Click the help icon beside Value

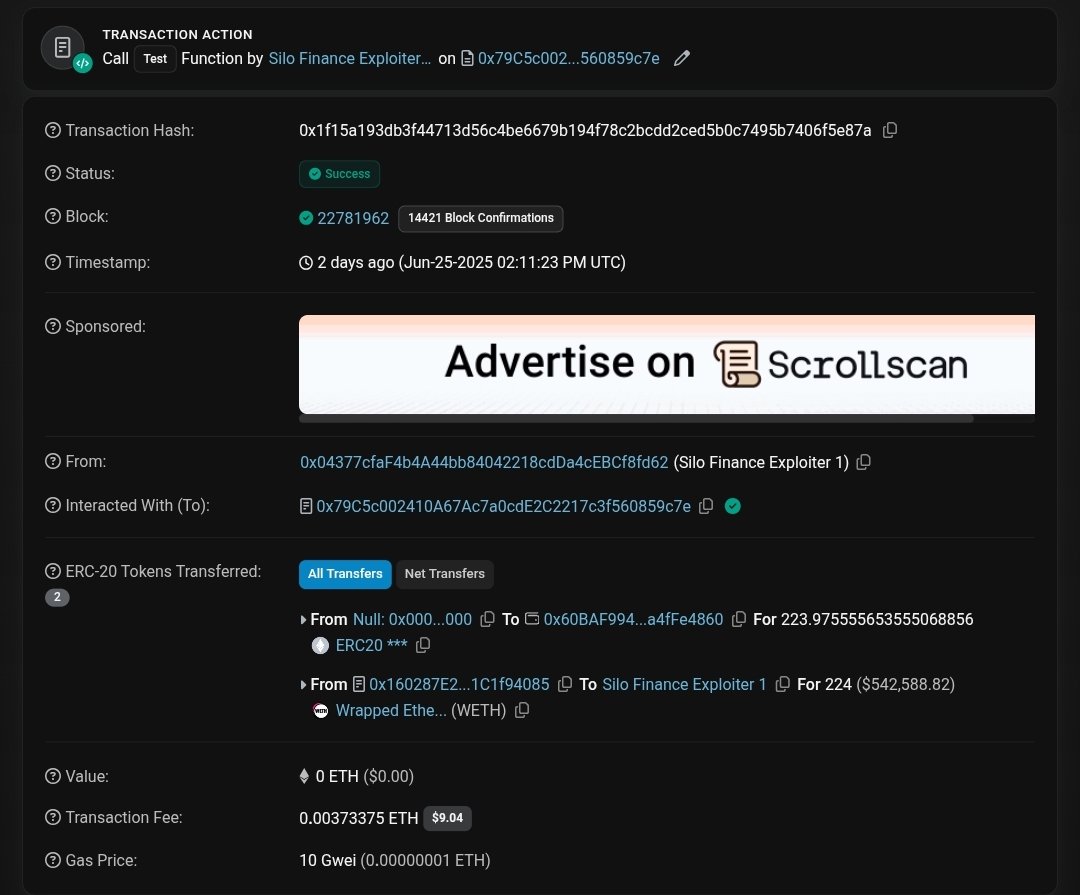tap(53, 776)
